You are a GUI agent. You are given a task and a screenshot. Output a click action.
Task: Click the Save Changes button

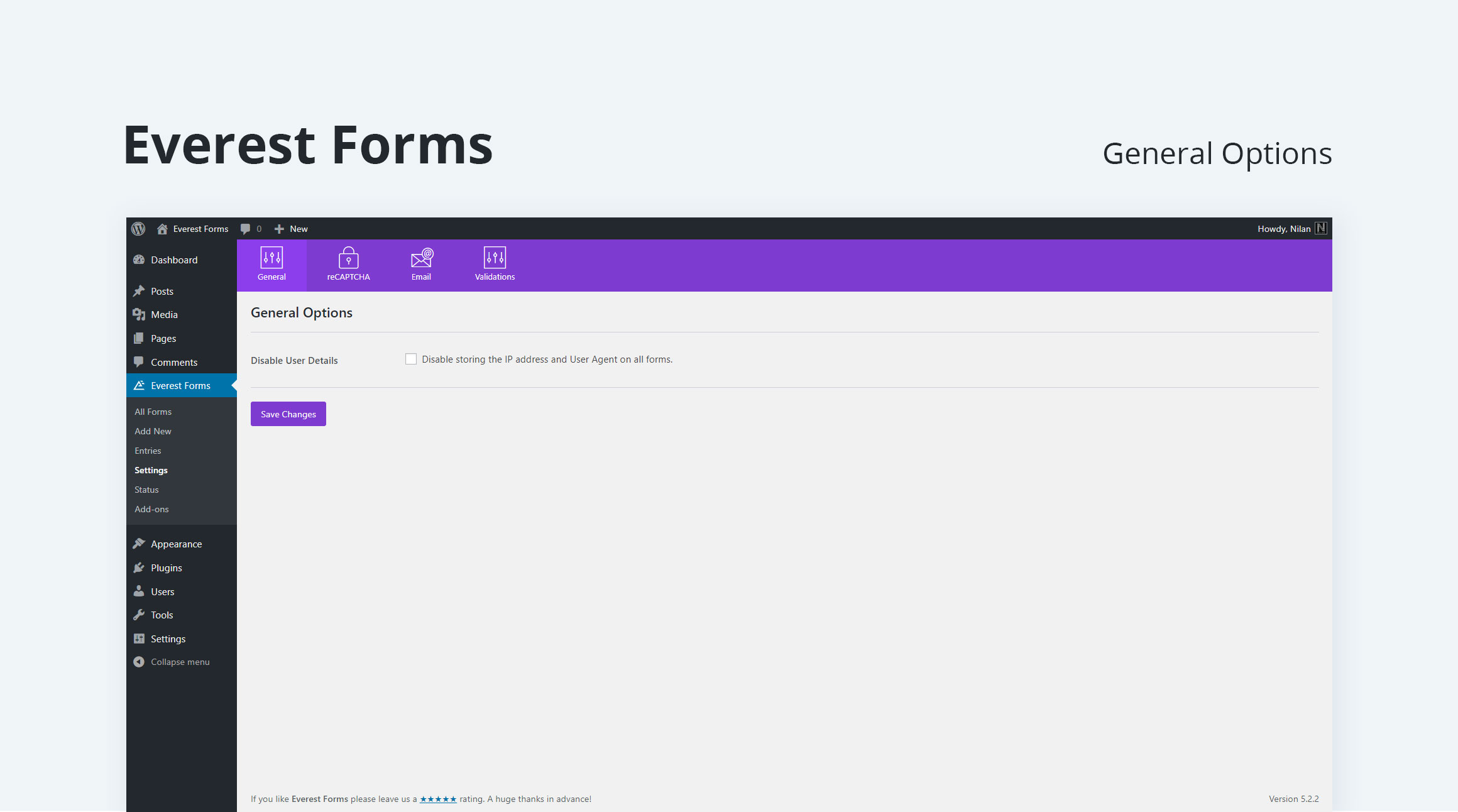click(x=289, y=413)
